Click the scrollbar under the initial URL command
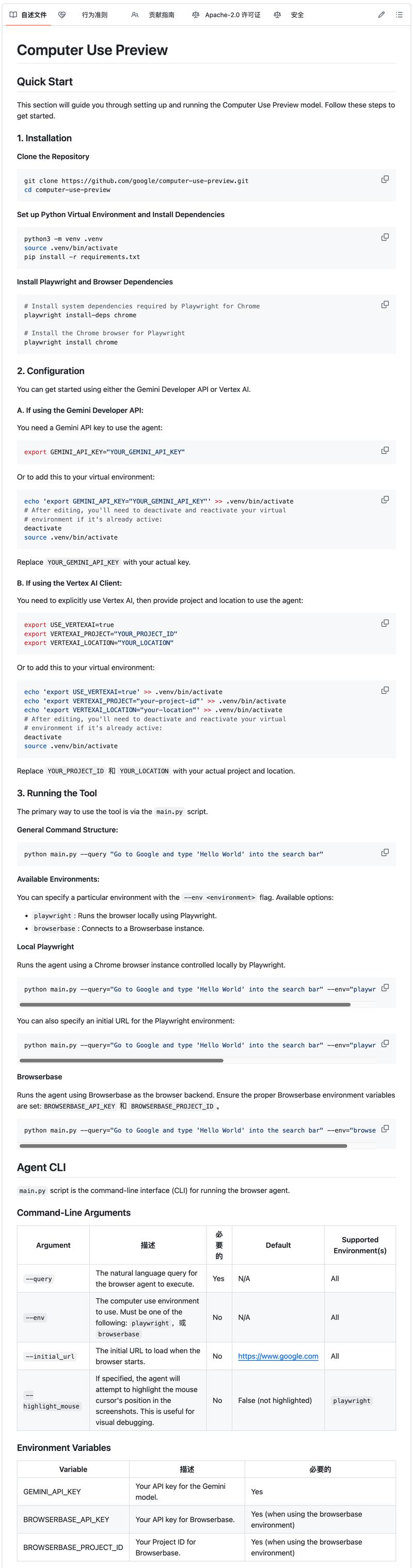This screenshot has width=413, height=1568. coord(121,1060)
